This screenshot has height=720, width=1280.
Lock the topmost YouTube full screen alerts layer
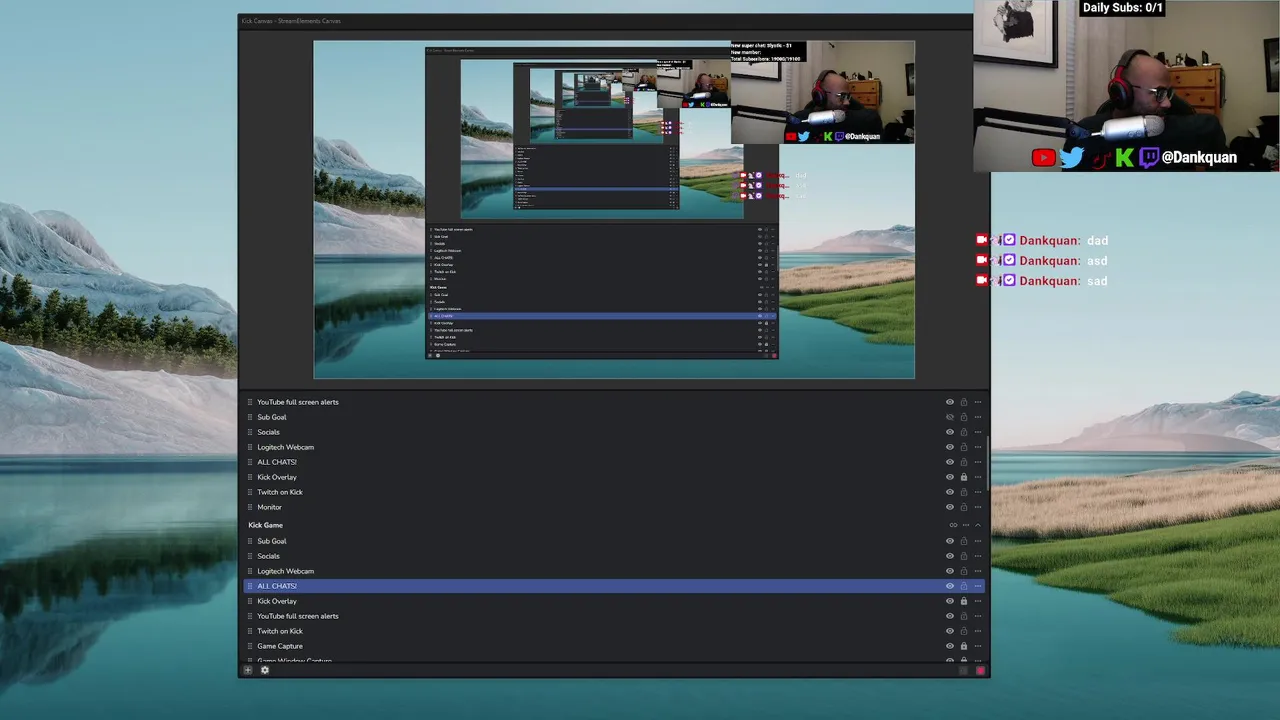[964, 402]
